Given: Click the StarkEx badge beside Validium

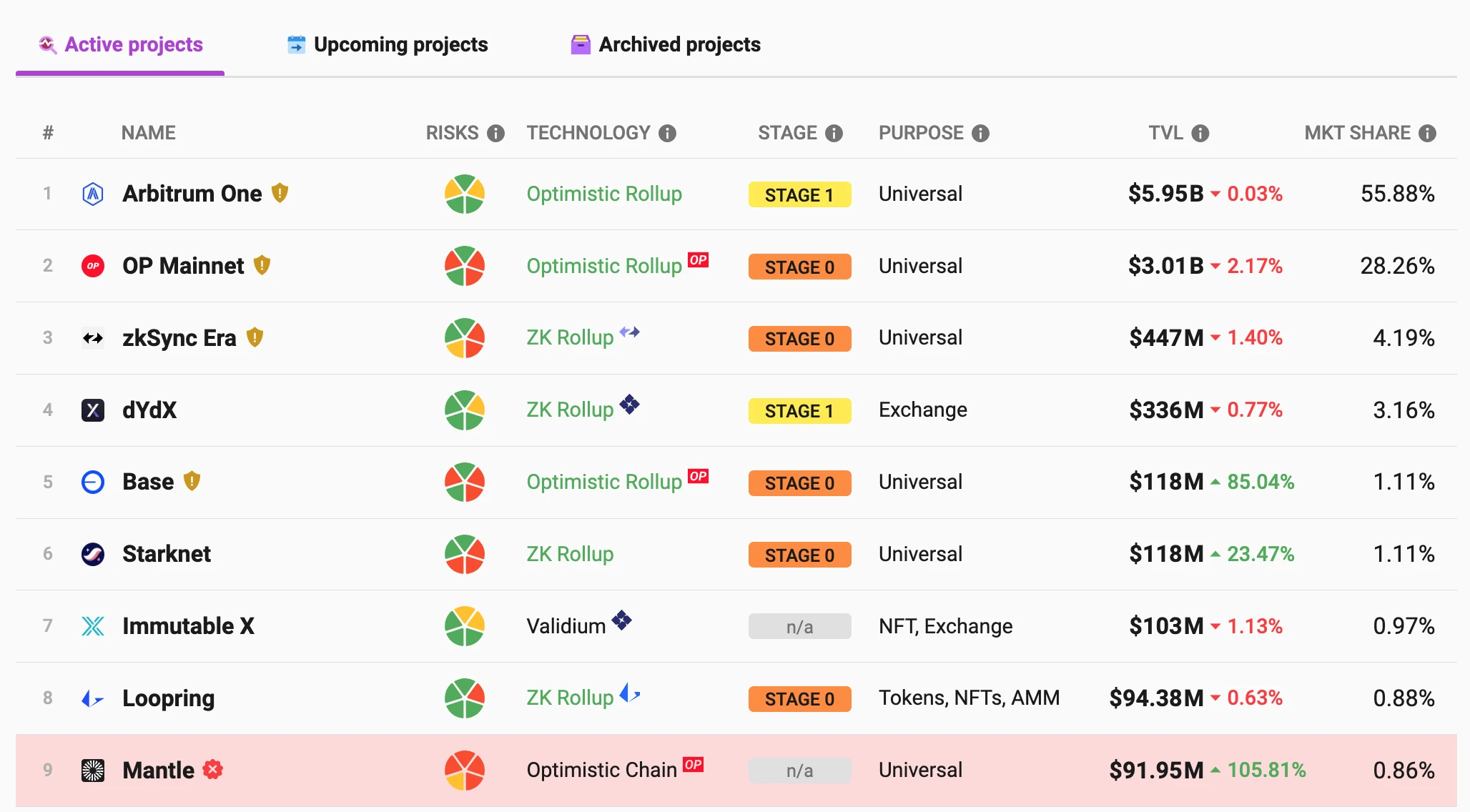Looking at the screenshot, I should coord(621,620).
